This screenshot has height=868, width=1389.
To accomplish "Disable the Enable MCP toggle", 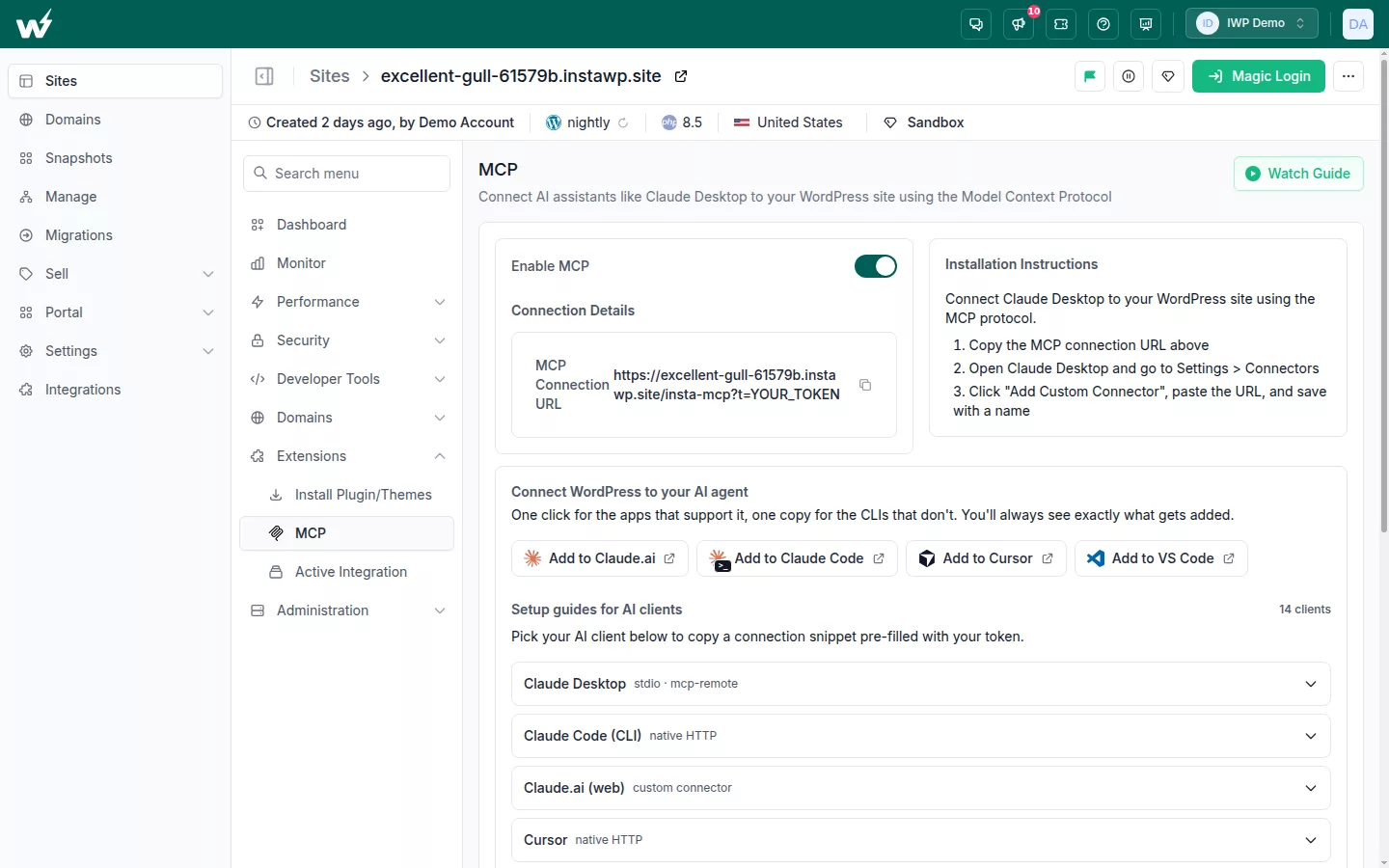I will tap(876, 266).
